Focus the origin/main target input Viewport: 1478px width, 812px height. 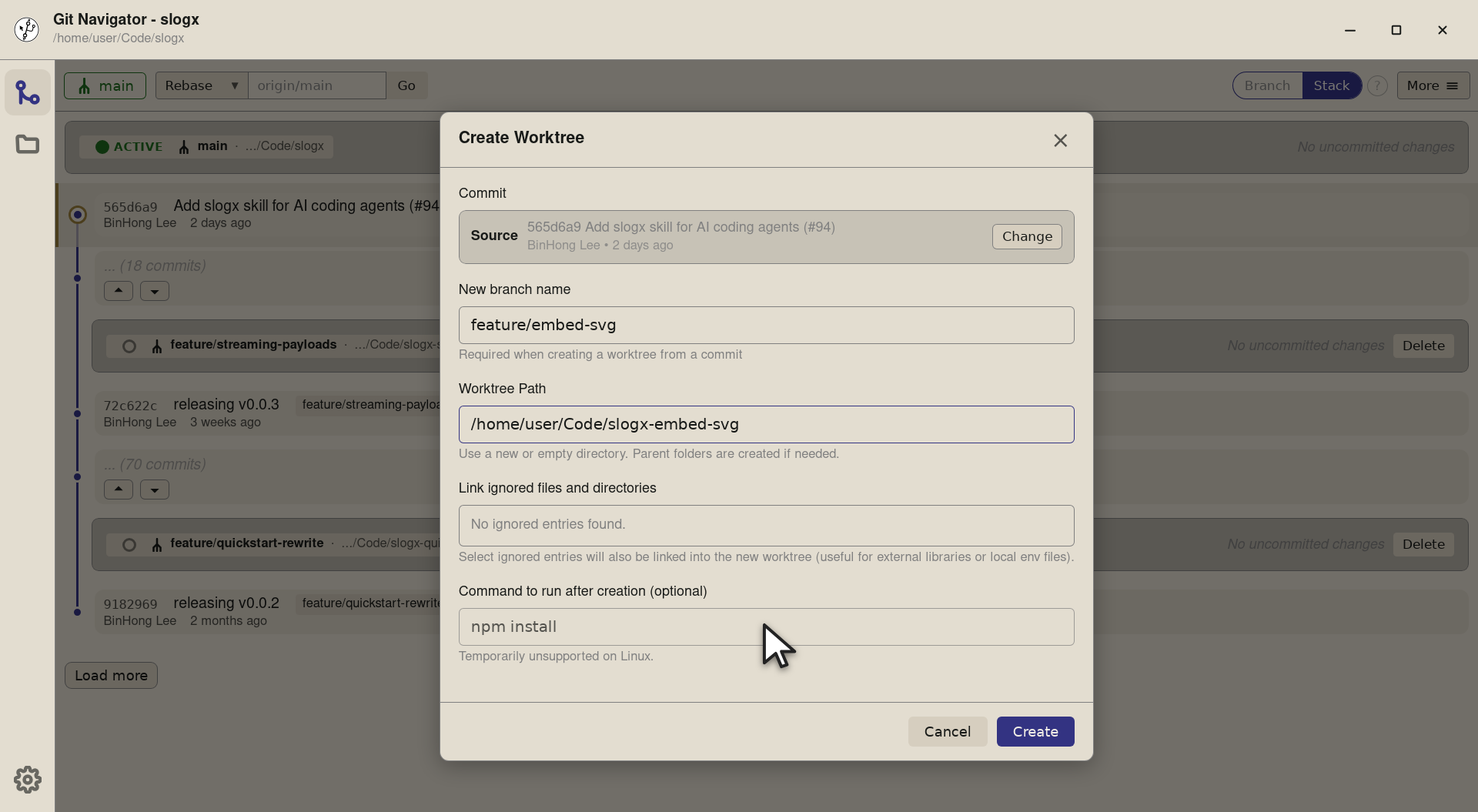(316, 85)
